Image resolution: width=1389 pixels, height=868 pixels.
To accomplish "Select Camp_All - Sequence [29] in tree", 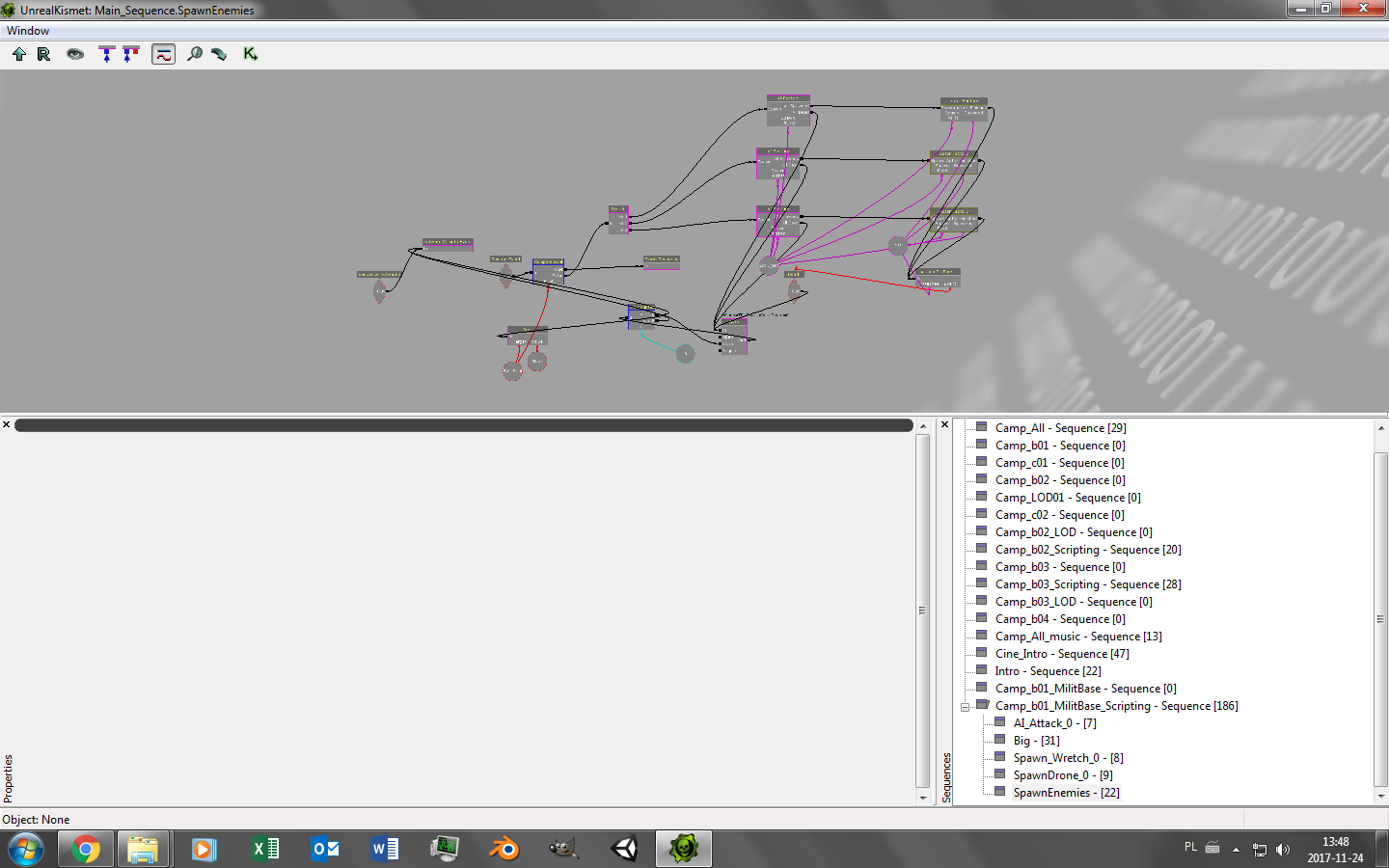I will (x=1060, y=428).
